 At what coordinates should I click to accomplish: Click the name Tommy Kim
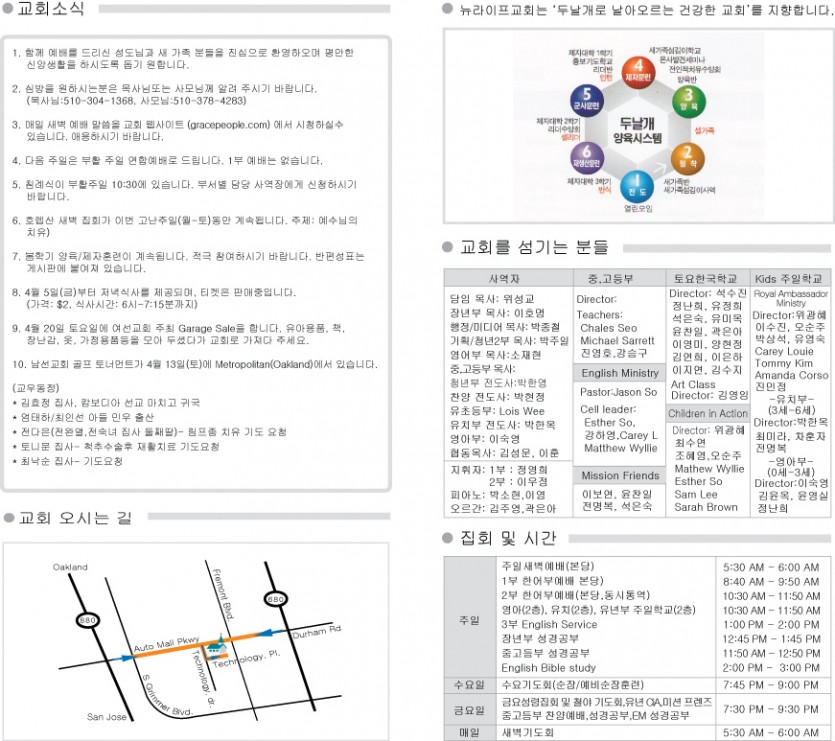[x=784, y=363]
